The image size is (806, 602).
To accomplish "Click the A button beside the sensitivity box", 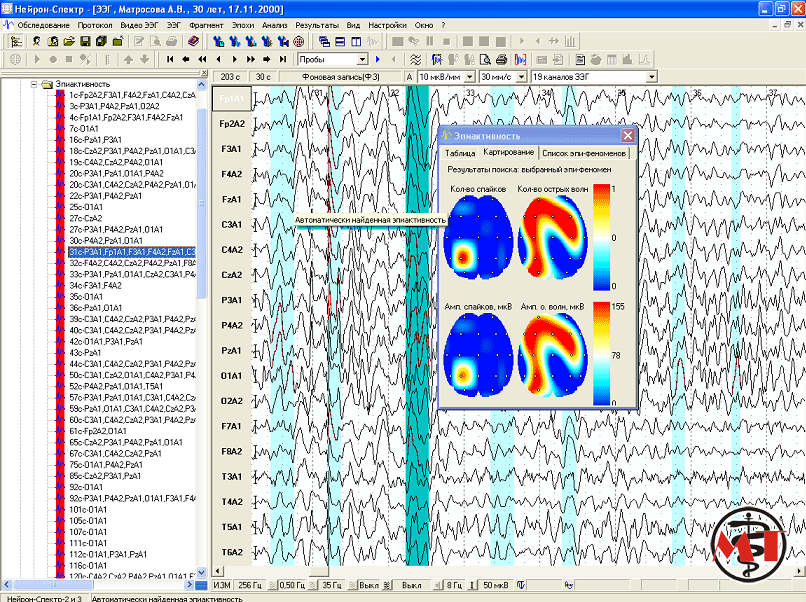I will tap(409, 77).
